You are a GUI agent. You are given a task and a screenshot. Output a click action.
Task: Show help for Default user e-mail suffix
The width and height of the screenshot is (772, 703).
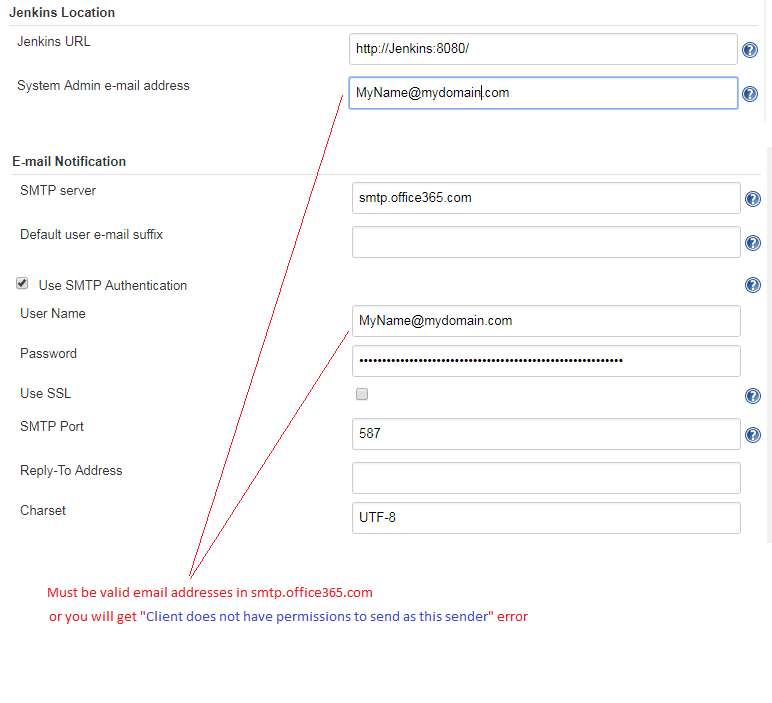pyautogui.click(x=753, y=243)
